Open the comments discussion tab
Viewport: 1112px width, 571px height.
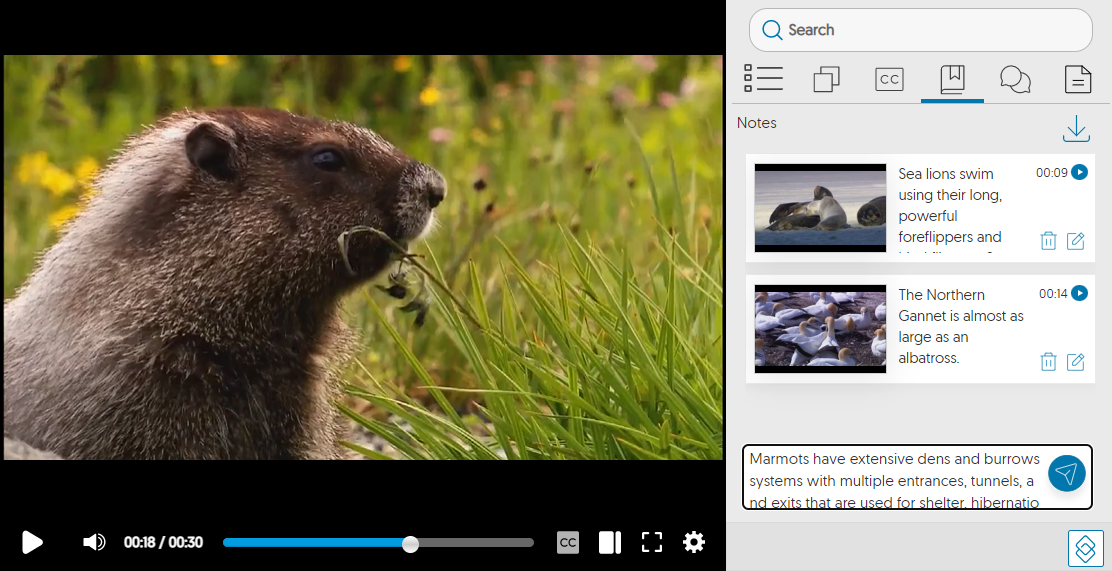pos(1016,79)
